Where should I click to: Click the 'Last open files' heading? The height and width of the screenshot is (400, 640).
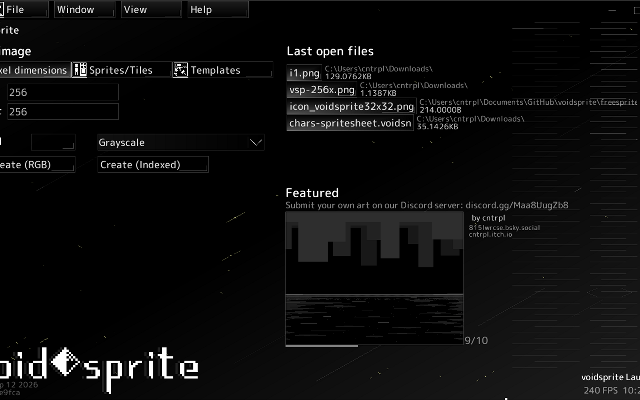click(330, 51)
